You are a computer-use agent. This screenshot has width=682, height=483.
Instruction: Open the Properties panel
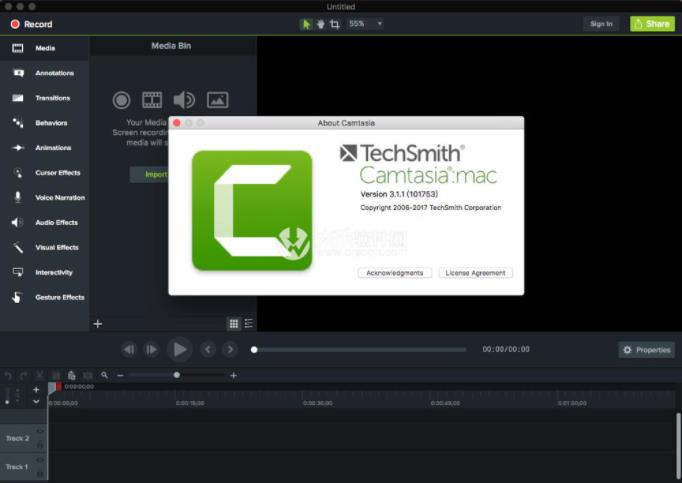(646, 350)
